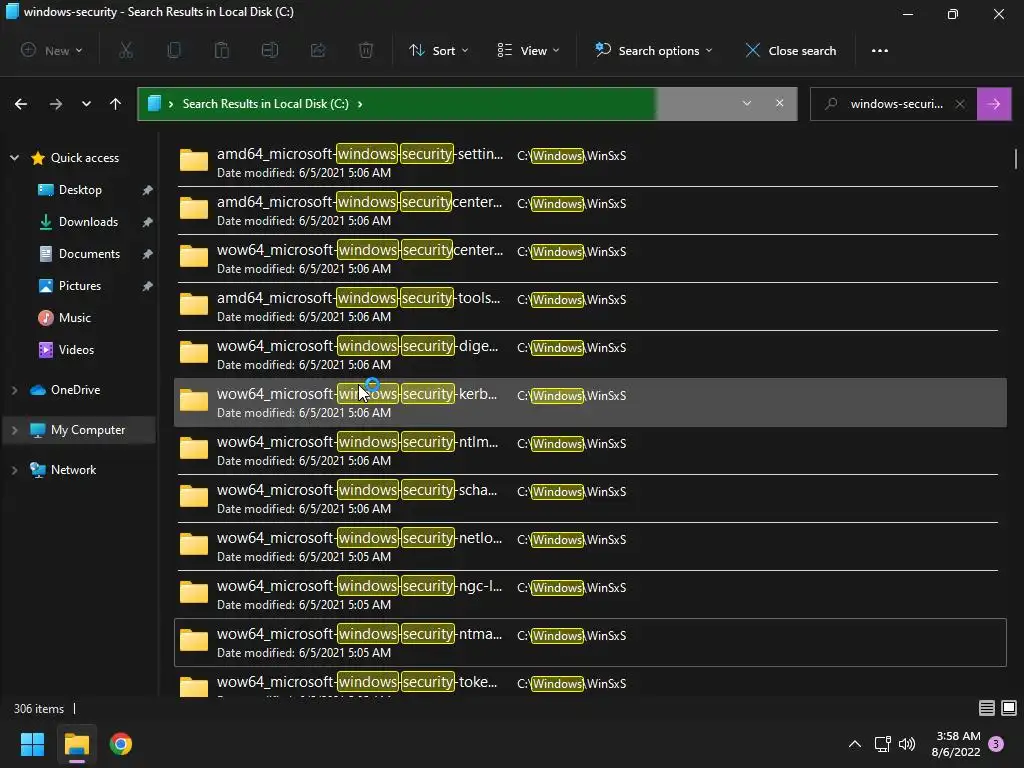
Task: Open notifications badge showing 3
Action: [x=996, y=744]
